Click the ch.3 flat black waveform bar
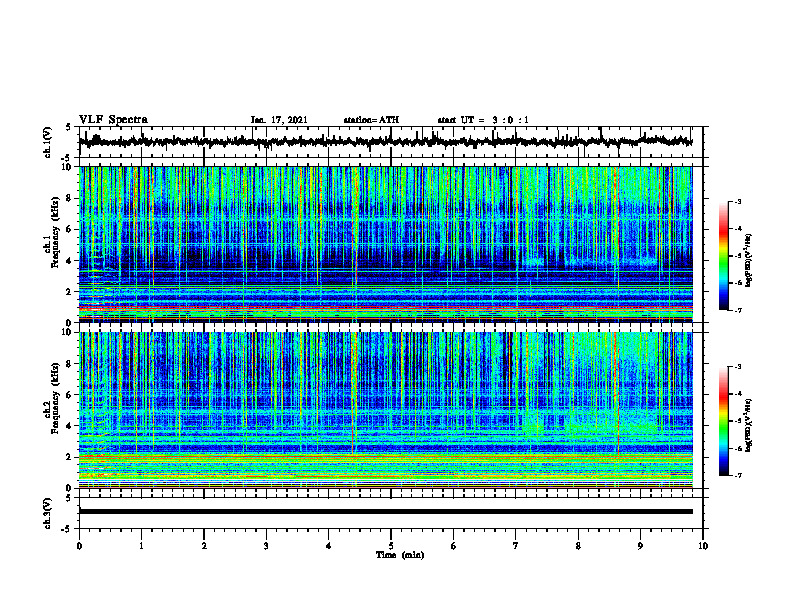The image size is (792, 612). [385, 512]
